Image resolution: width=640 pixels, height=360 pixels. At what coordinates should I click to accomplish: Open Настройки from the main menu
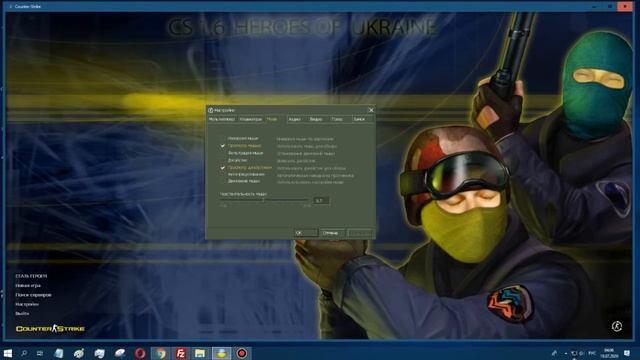27,304
